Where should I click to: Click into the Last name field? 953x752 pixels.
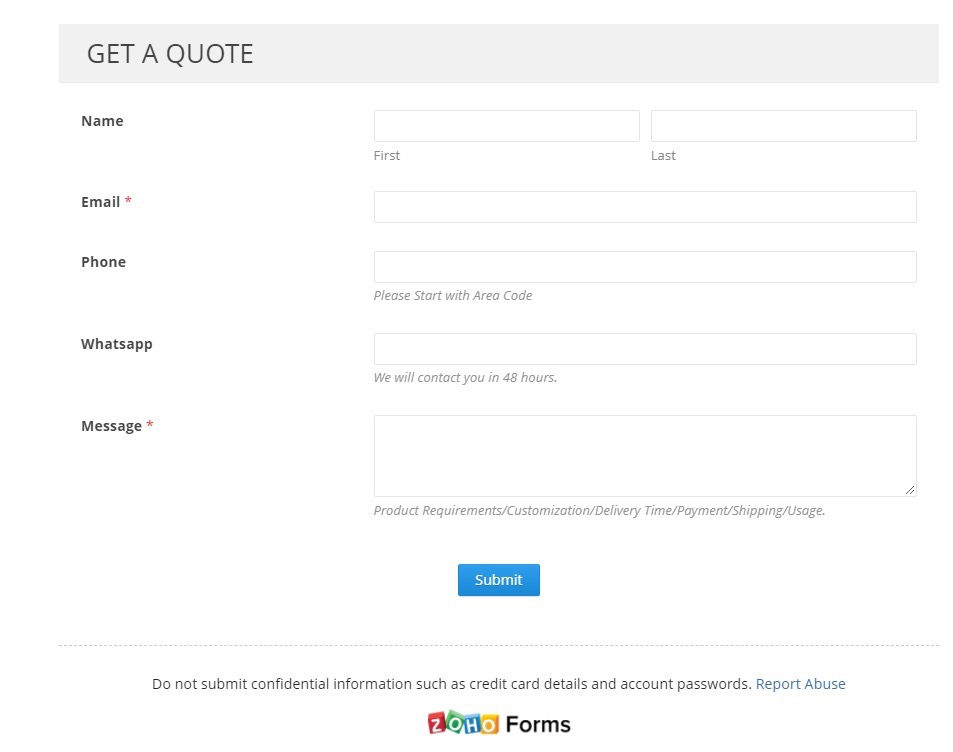pyautogui.click(x=783, y=126)
